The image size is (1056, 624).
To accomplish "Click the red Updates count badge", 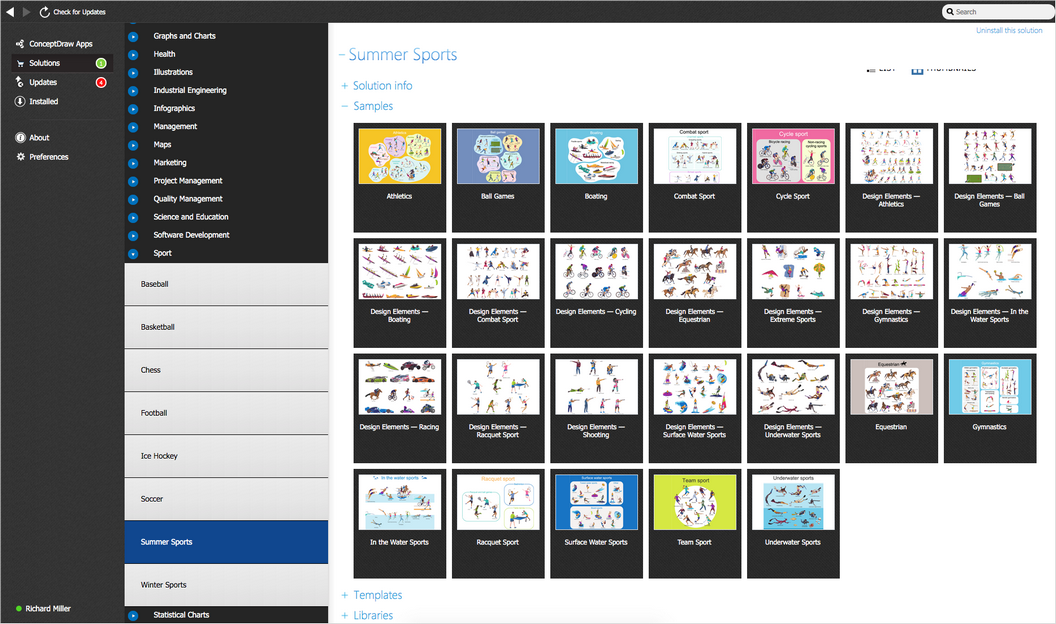I will pyautogui.click(x=101, y=83).
